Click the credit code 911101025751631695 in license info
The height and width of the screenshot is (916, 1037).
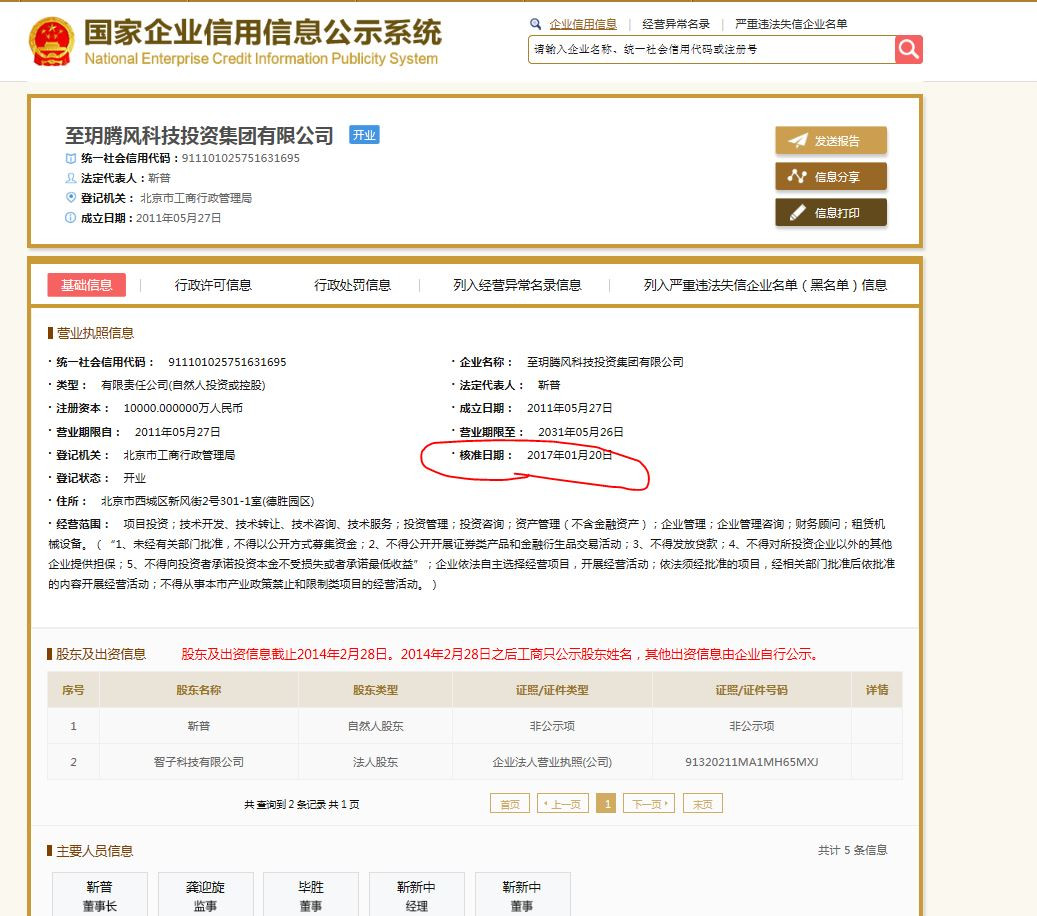227,362
